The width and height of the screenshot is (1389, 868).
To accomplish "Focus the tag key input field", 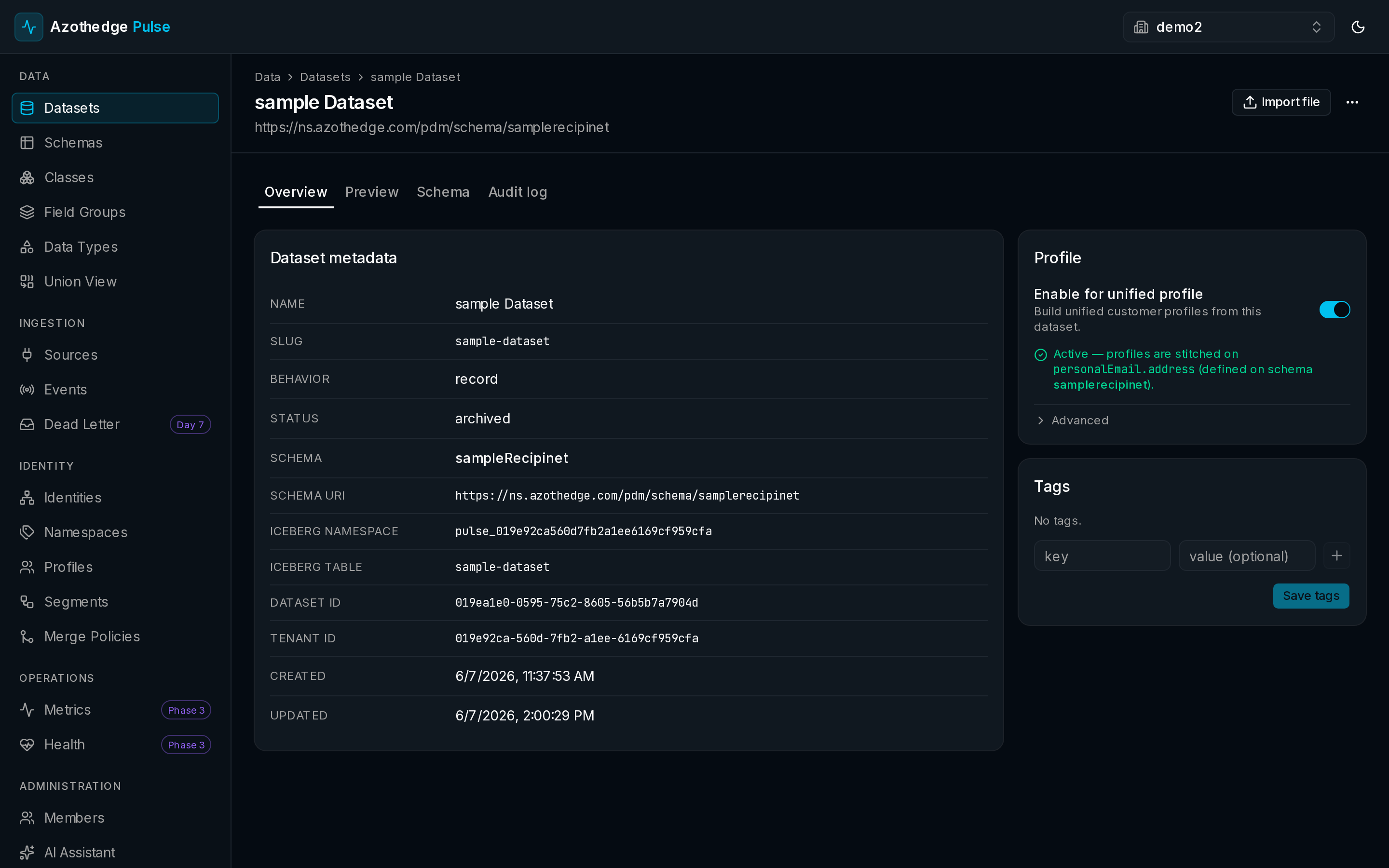I will click(1102, 556).
